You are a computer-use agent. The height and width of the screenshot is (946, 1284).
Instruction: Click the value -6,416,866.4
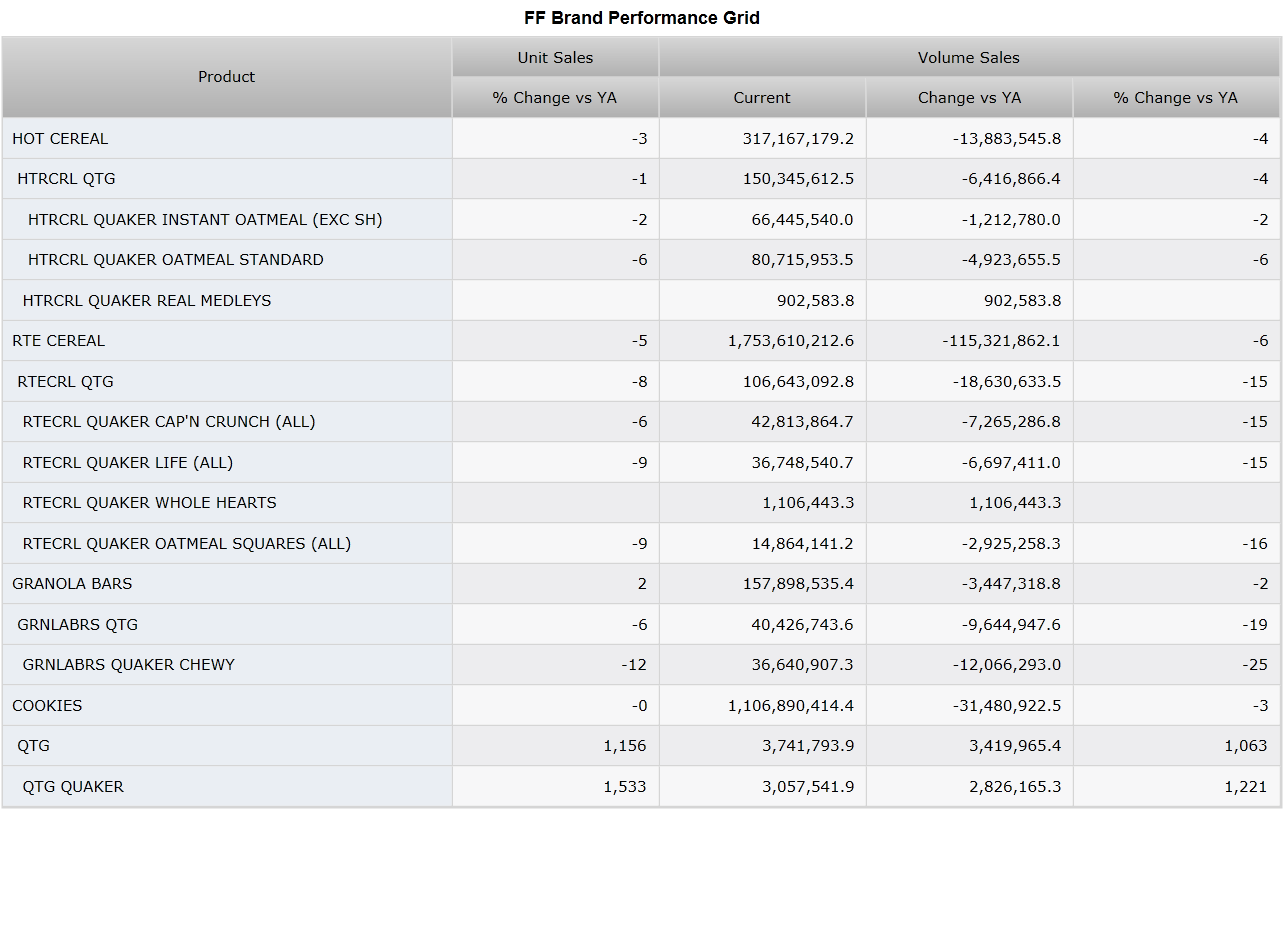point(1011,179)
